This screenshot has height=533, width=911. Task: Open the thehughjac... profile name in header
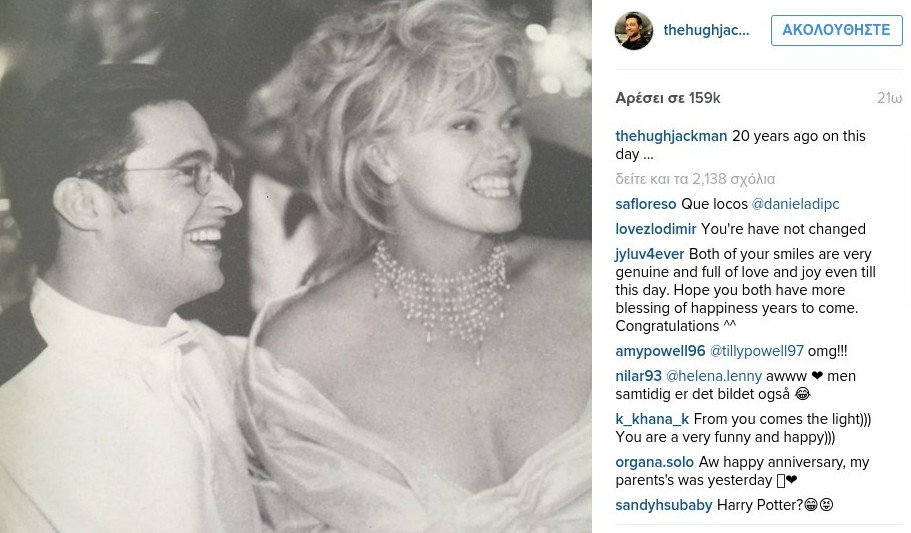click(x=706, y=30)
